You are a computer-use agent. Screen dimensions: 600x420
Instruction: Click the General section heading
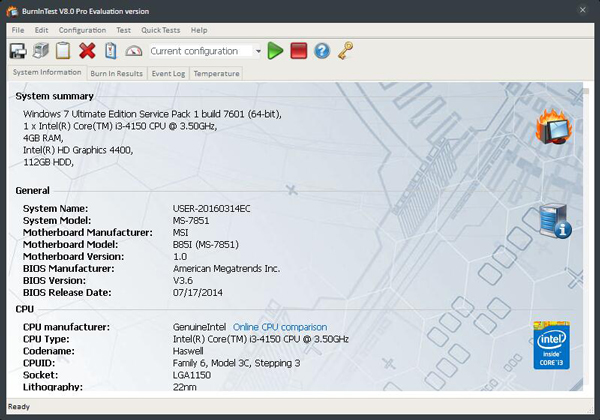click(33, 190)
